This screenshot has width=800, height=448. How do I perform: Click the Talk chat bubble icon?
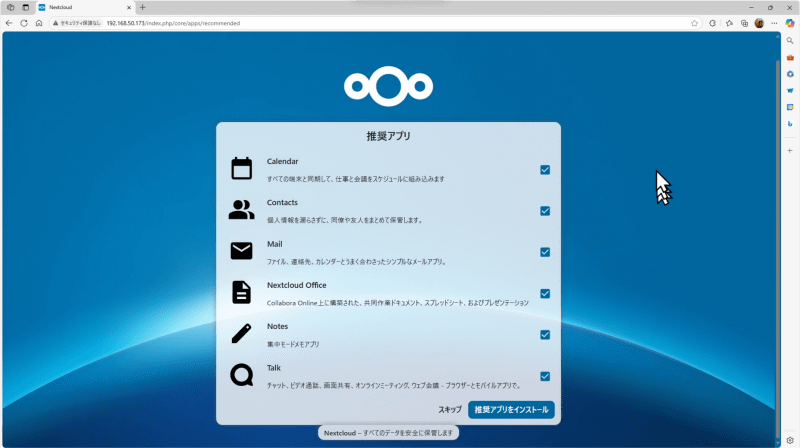(241, 375)
